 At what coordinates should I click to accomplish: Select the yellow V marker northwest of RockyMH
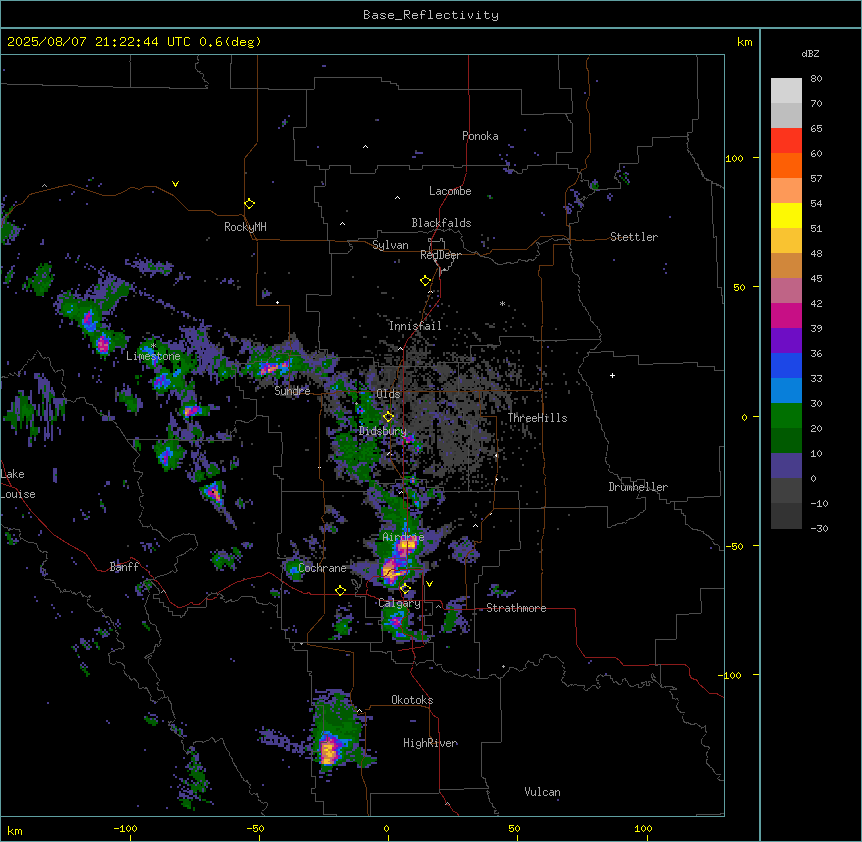pyautogui.click(x=175, y=184)
